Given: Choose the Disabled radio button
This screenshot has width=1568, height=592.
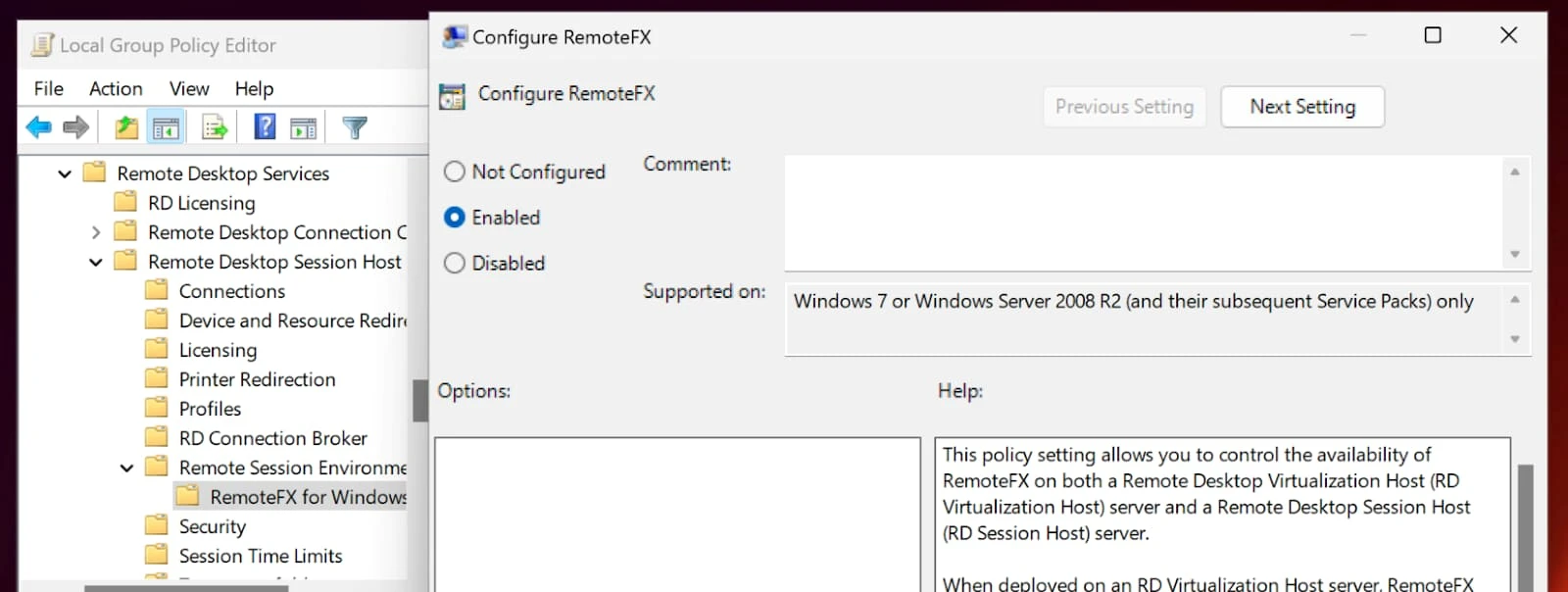Looking at the screenshot, I should pos(455,264).
